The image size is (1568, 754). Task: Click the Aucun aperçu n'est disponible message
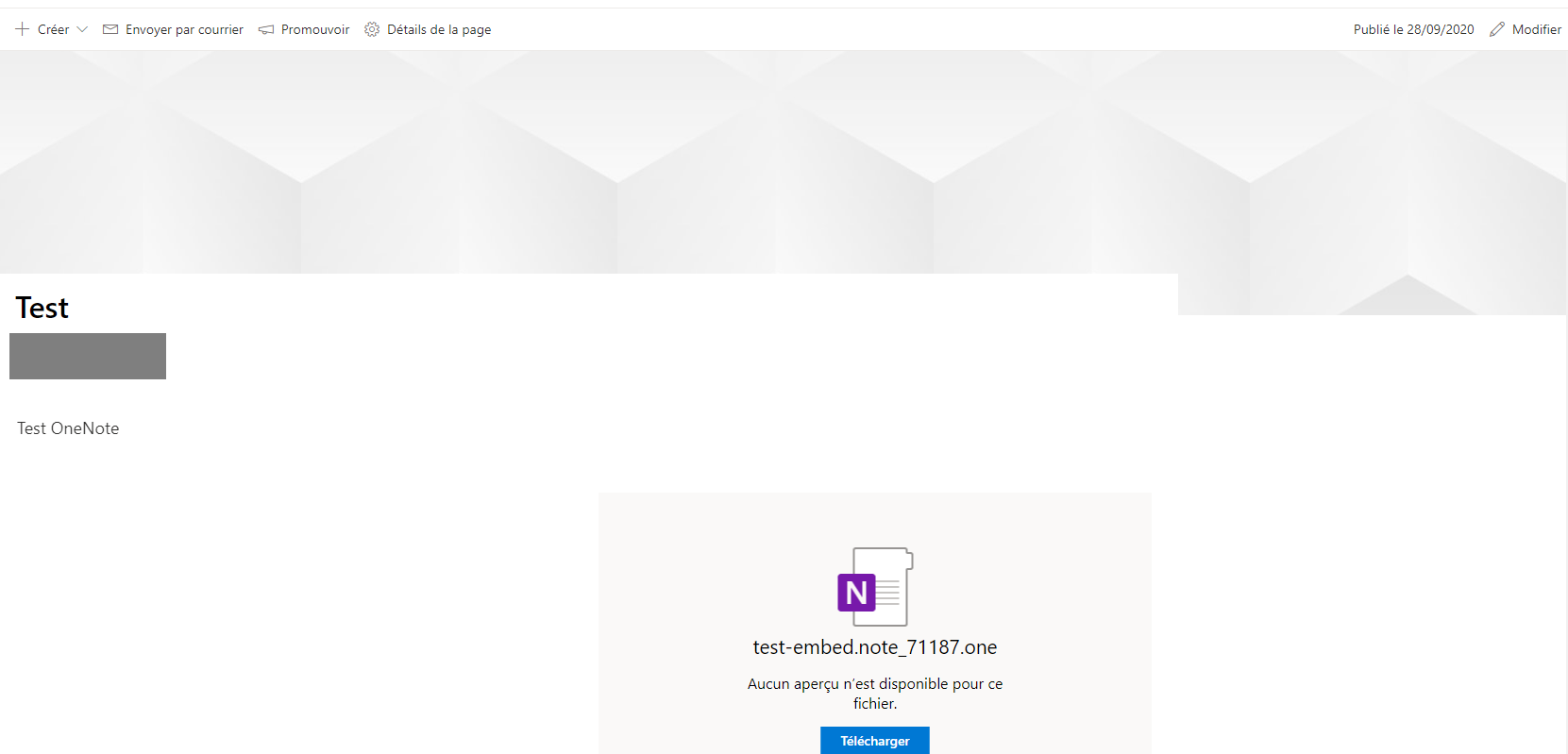click(x=875, y=694)
